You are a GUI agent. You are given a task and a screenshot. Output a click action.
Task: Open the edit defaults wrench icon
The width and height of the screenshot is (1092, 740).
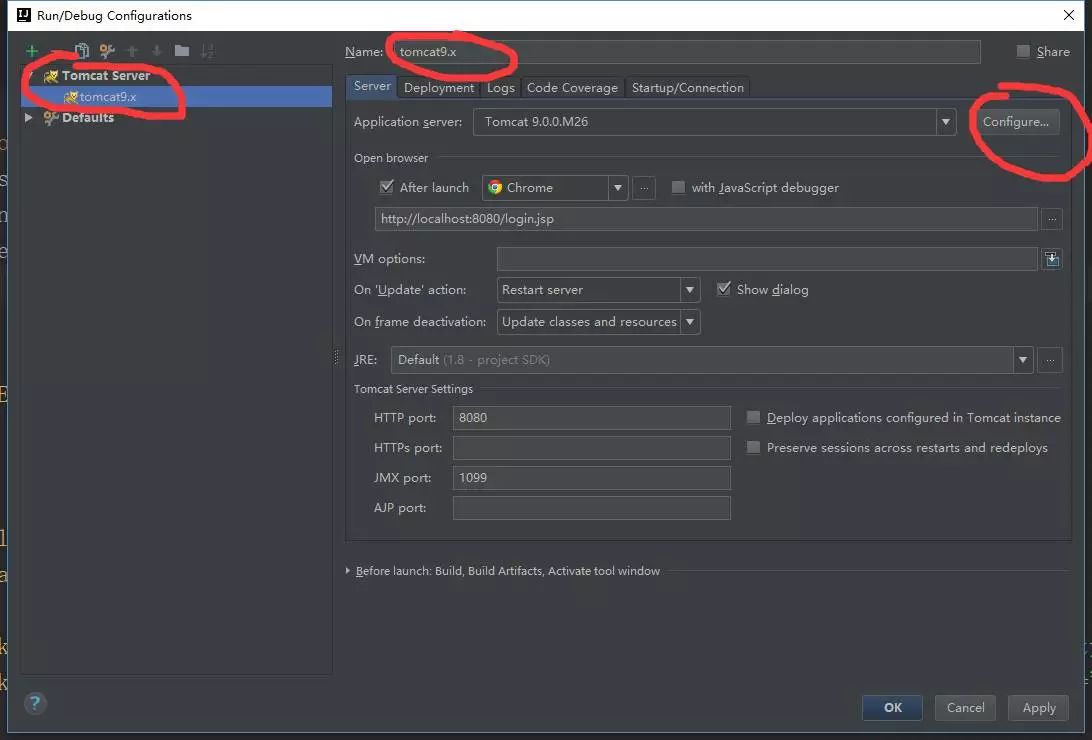point(107,51)
